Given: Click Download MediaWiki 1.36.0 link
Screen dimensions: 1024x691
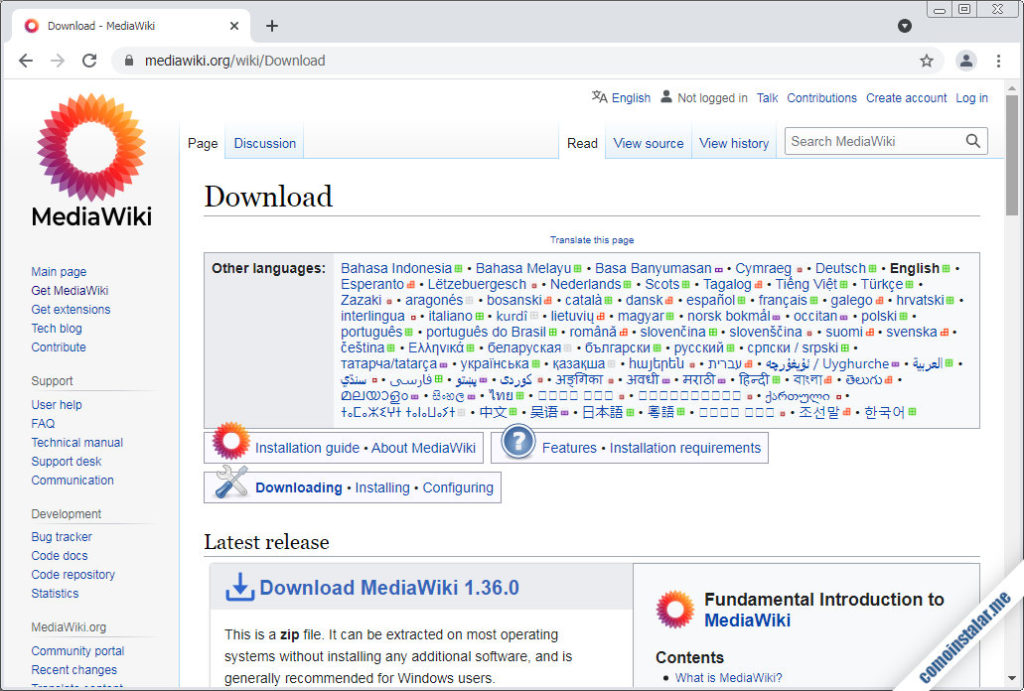Looking at the screenshot, I should tap(389, 587).
